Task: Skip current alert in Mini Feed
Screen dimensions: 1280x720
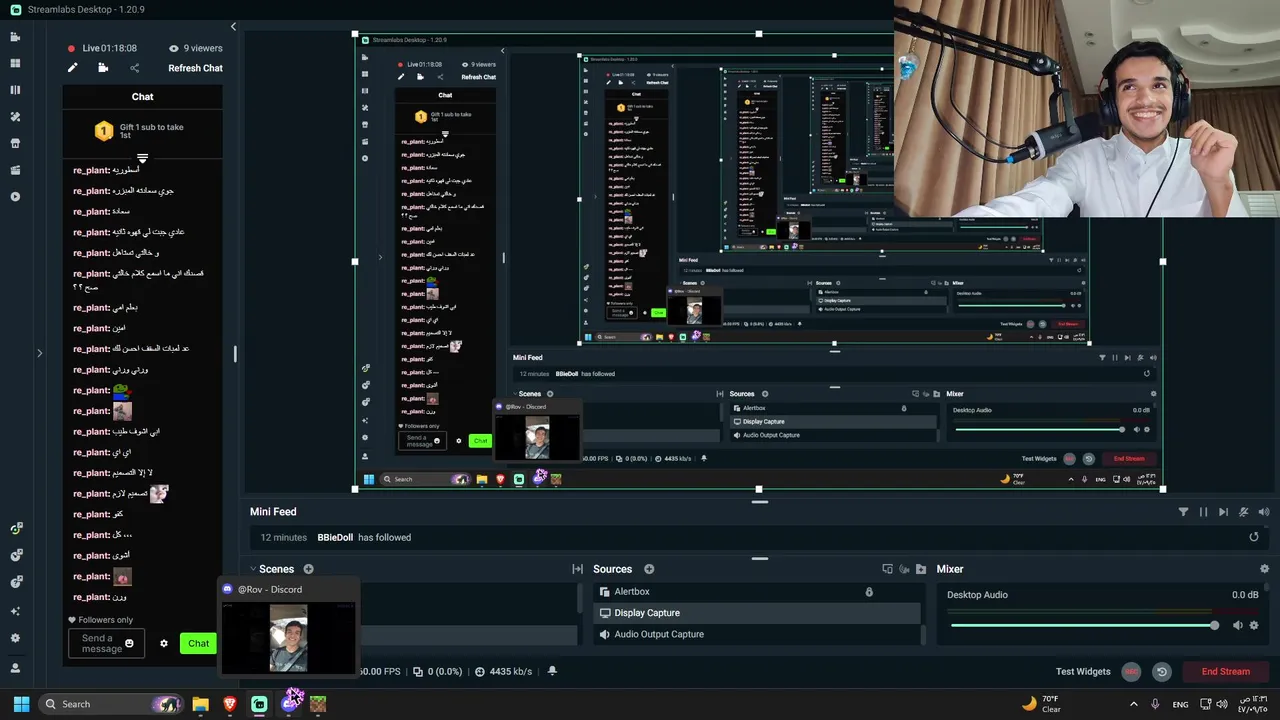Action: [x=1223, y=512]
